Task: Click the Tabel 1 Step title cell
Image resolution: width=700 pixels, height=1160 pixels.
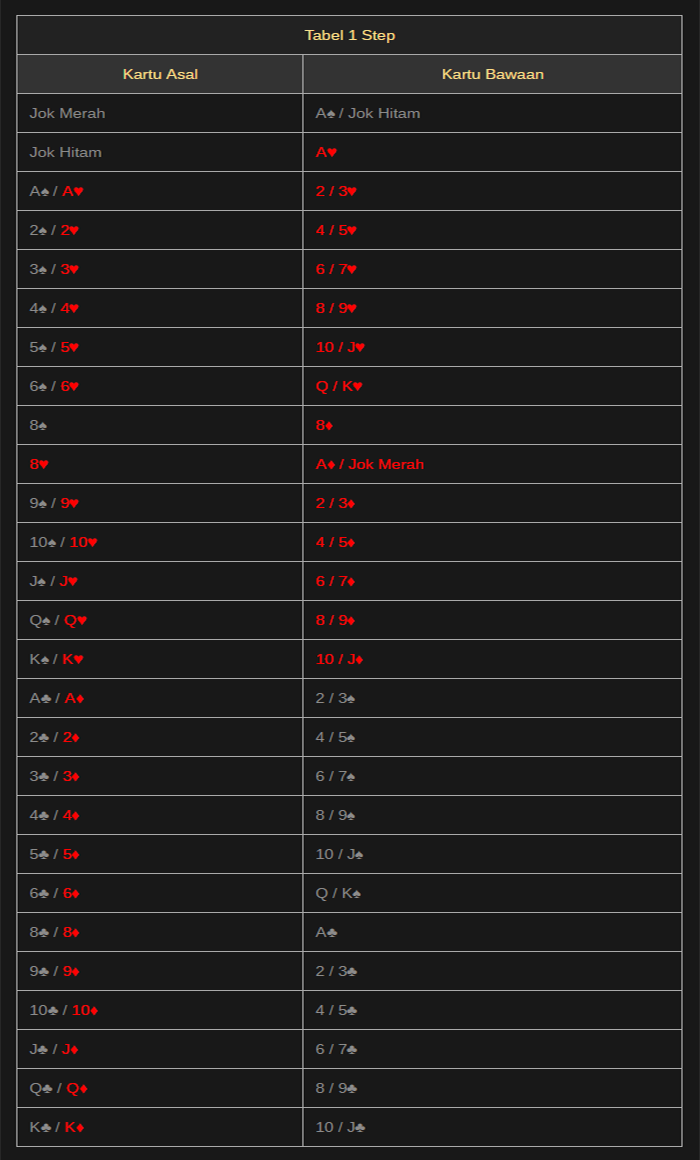Action: click(349, 35)
